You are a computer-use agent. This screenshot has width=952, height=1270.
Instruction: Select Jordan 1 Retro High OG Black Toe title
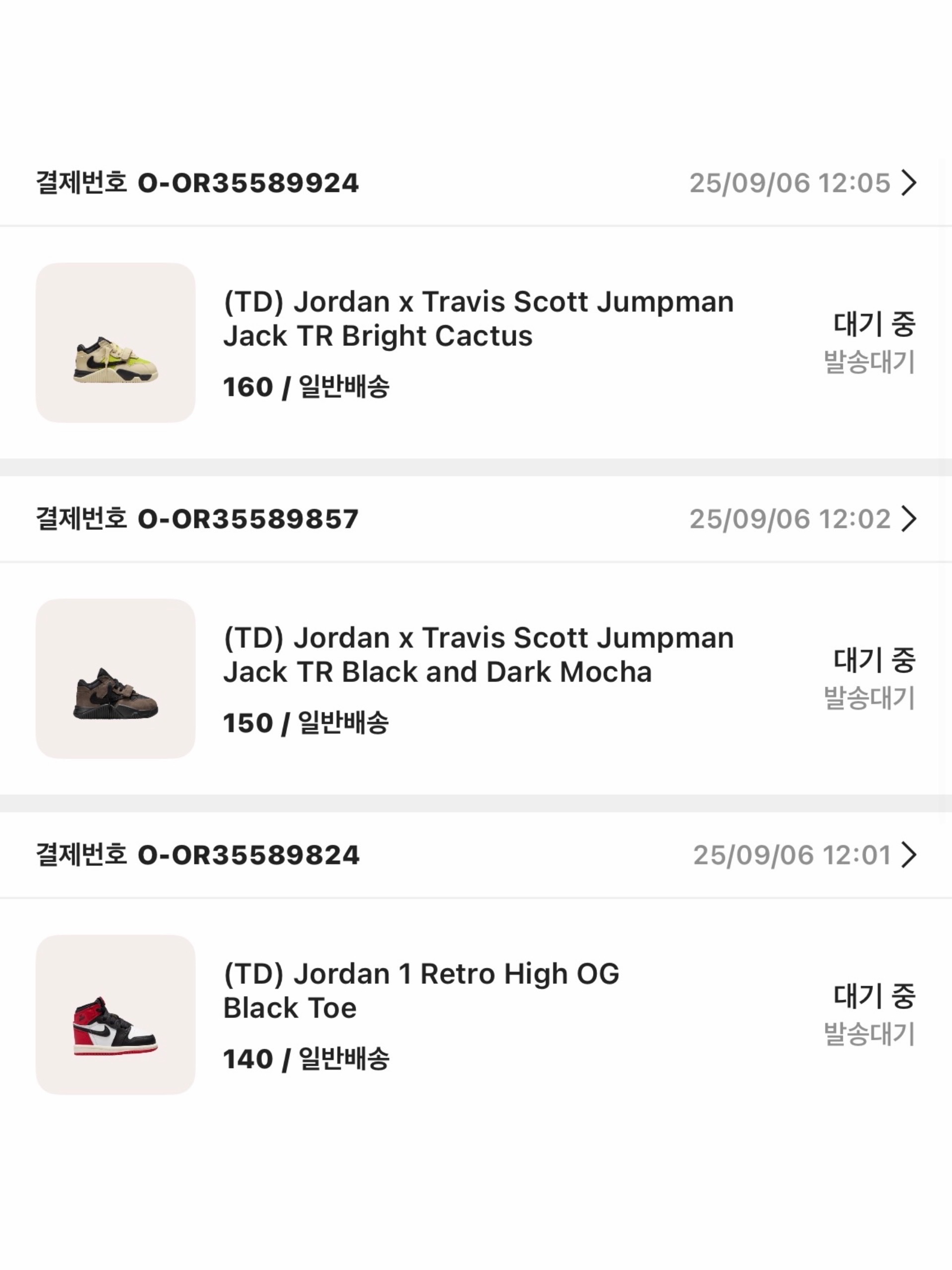(x=421, y=990)
